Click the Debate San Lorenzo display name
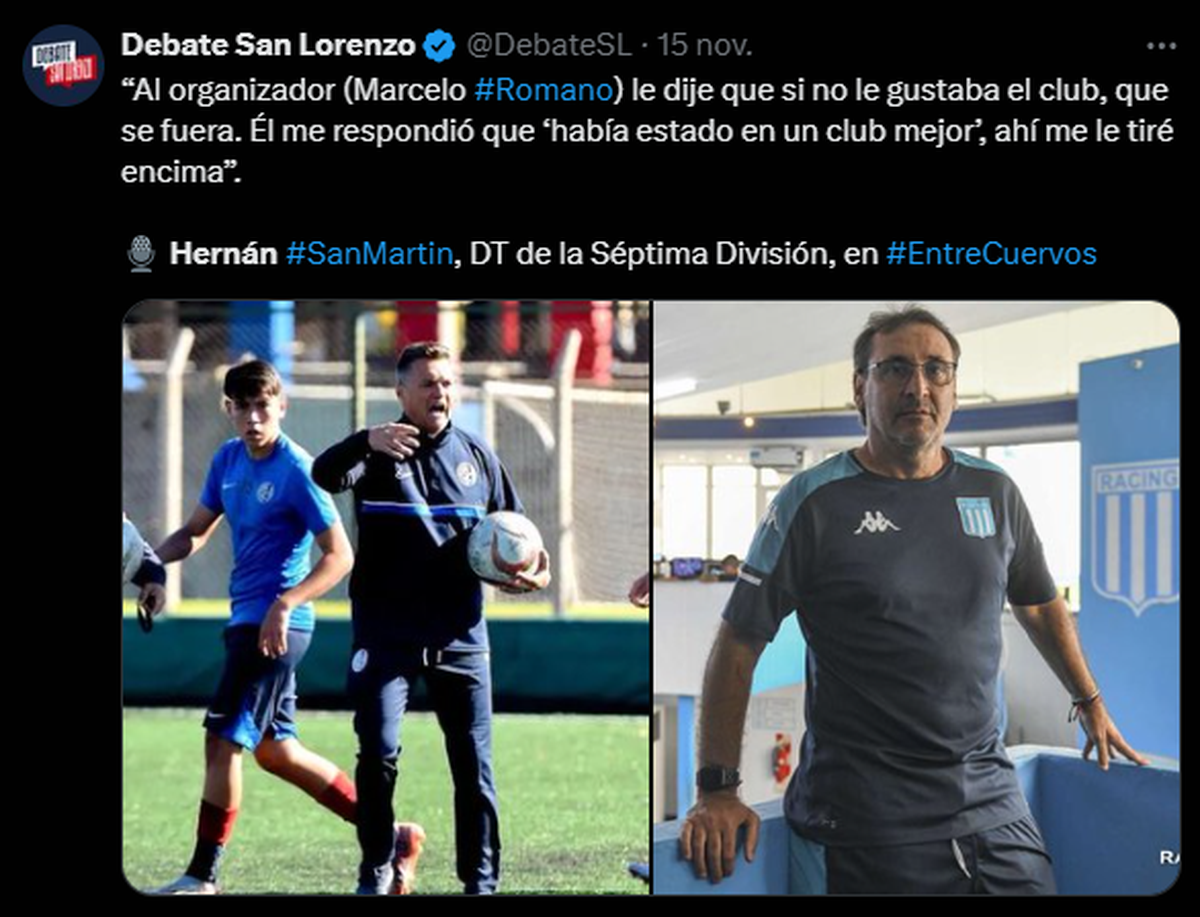 (268, 45)
